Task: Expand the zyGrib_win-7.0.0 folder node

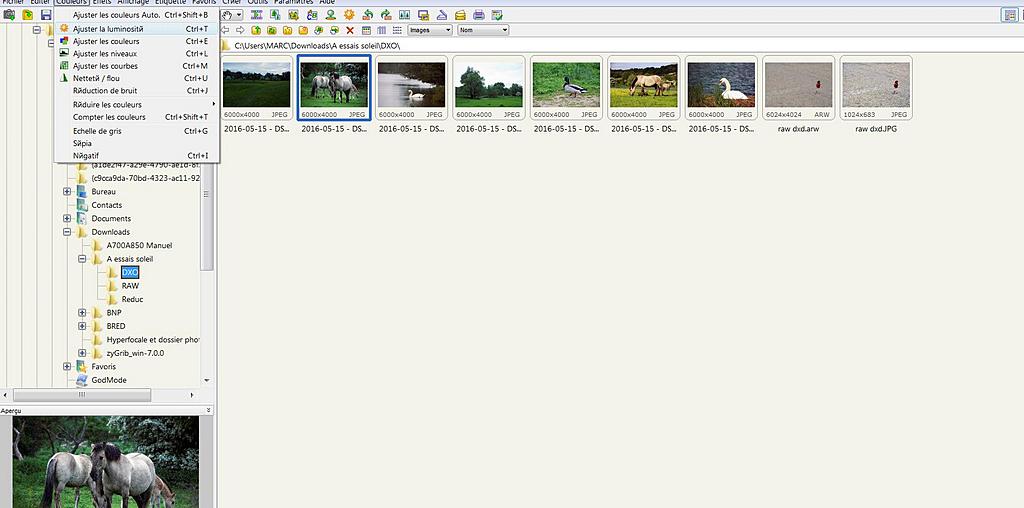Action: [82, 353]
